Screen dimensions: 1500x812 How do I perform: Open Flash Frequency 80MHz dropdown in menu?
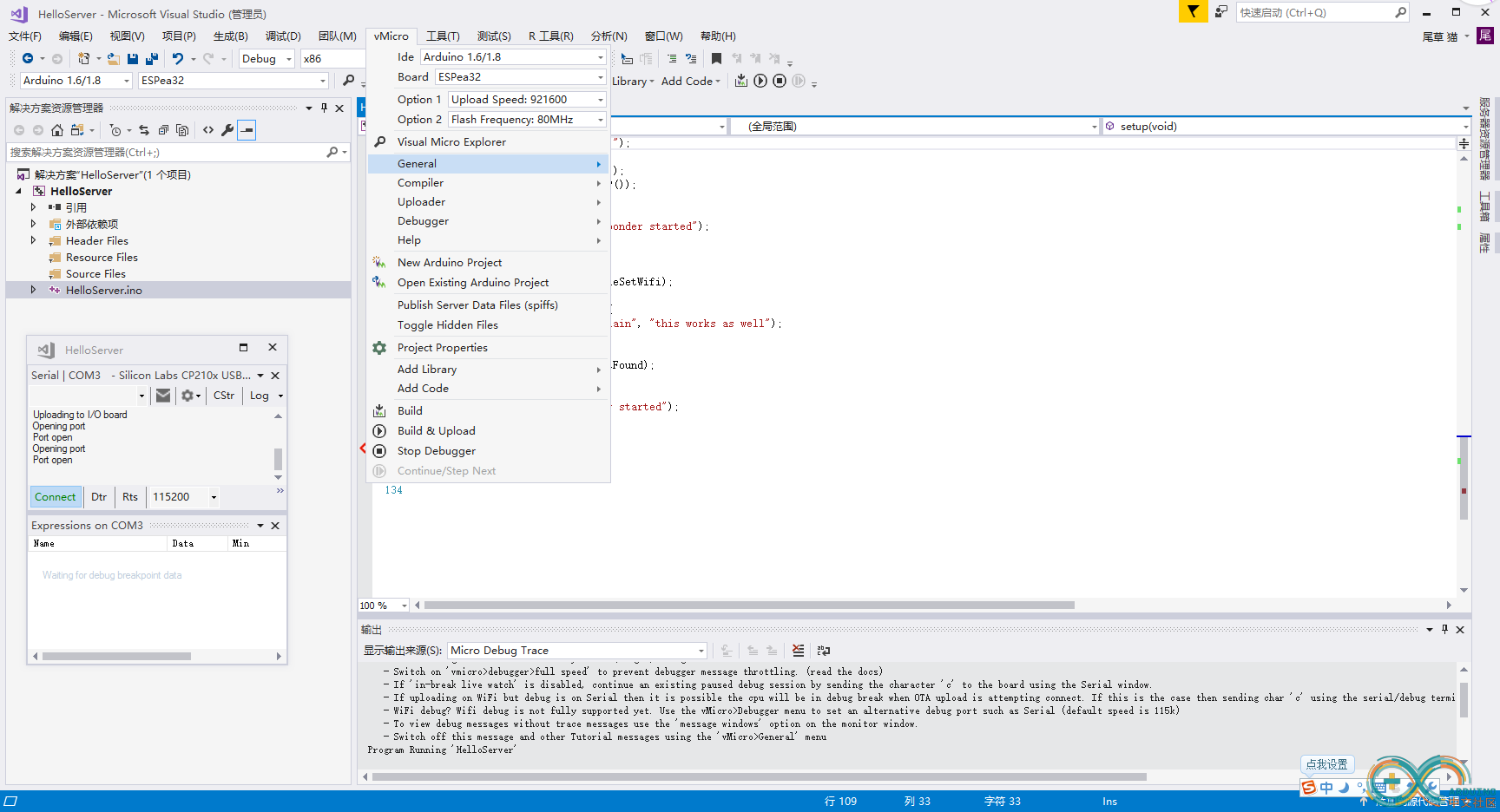(527, 120)
